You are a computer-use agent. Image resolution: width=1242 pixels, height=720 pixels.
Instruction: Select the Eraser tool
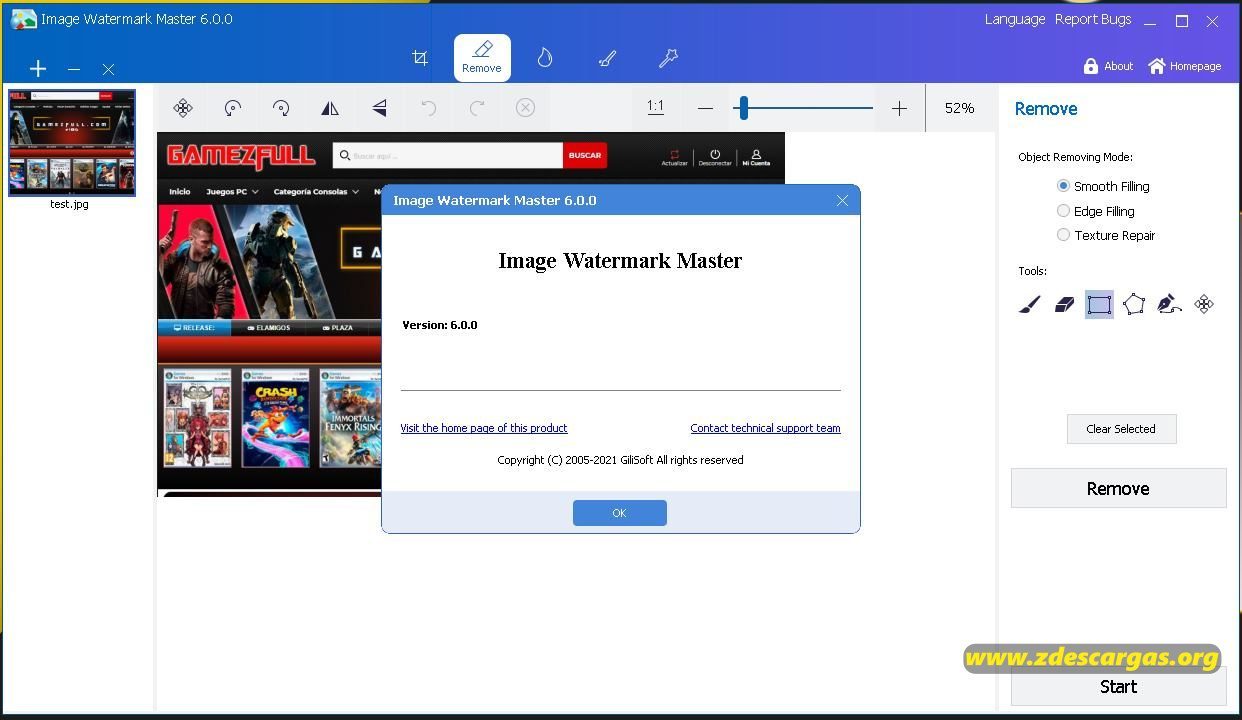pyautogui.click(x=1064, y=304)
